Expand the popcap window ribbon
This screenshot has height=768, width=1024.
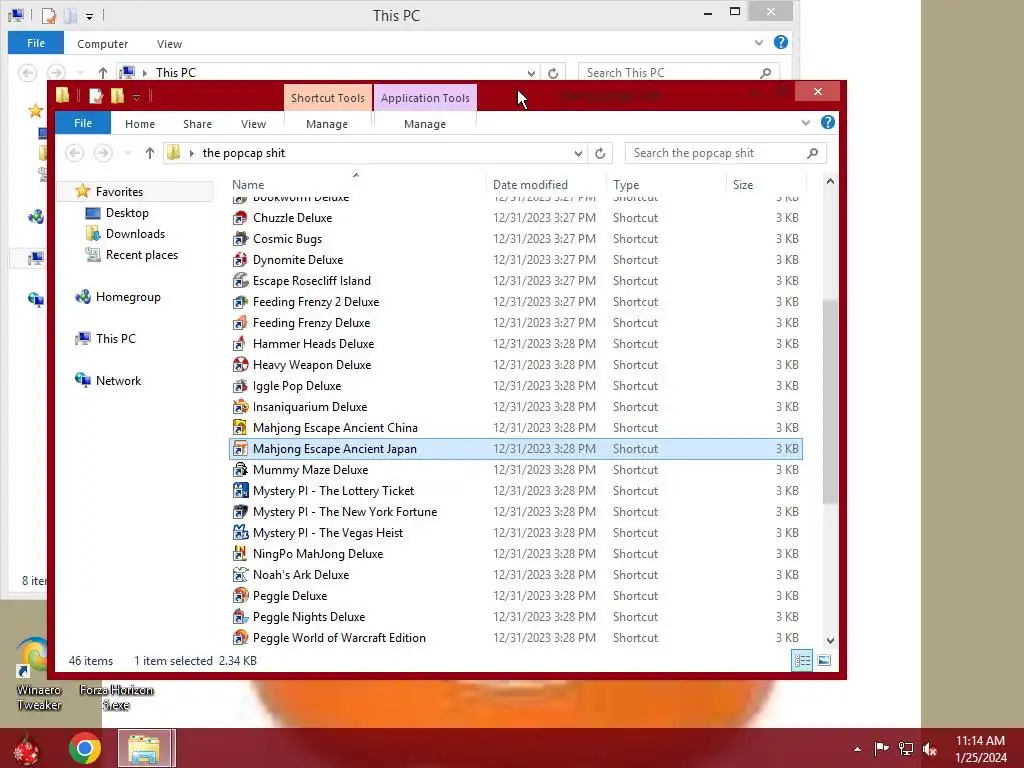(805, 123)
